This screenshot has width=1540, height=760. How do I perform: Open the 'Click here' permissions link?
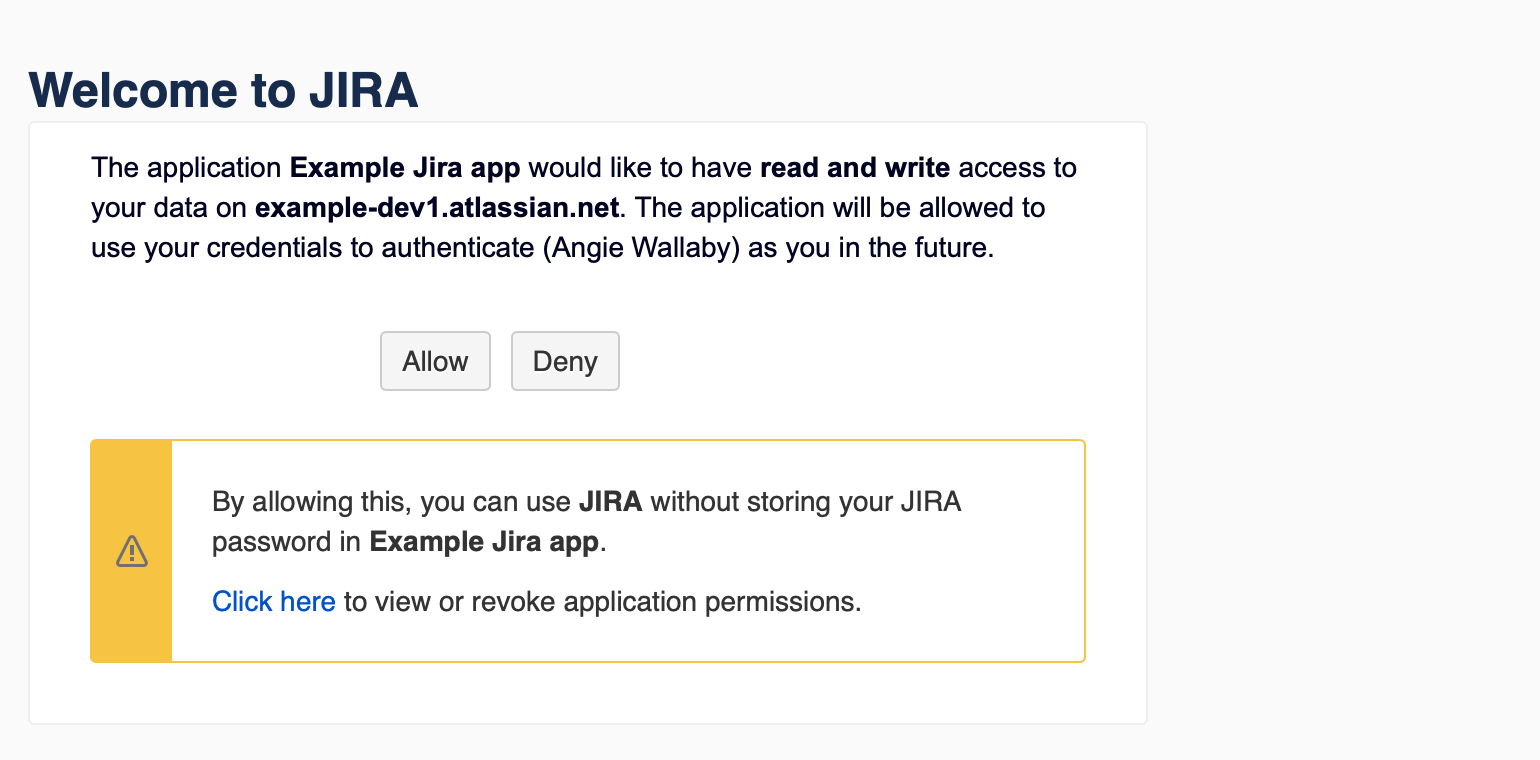click(273, 601)
